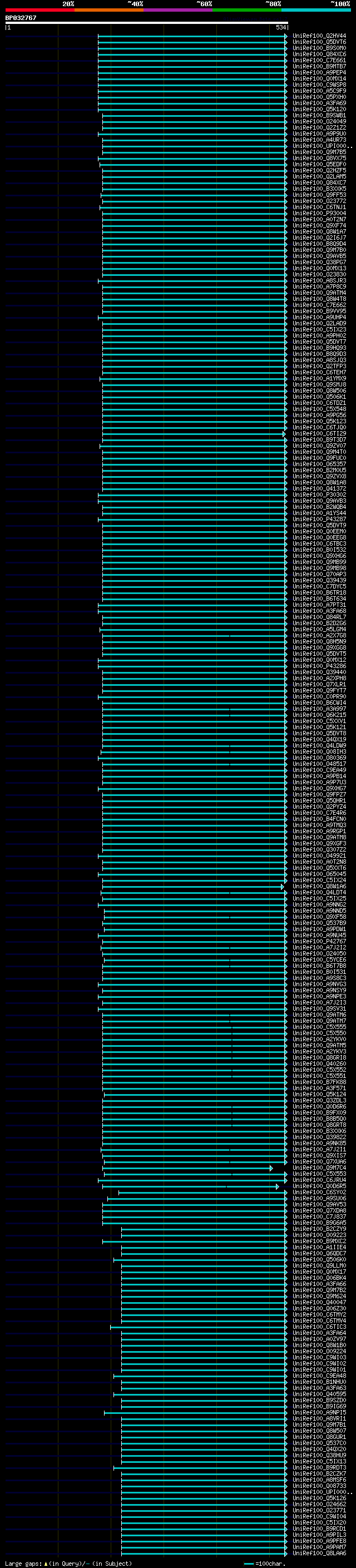
Task: Select the UniRef100_C6TMY2 label
Action: click(319, 1315)
